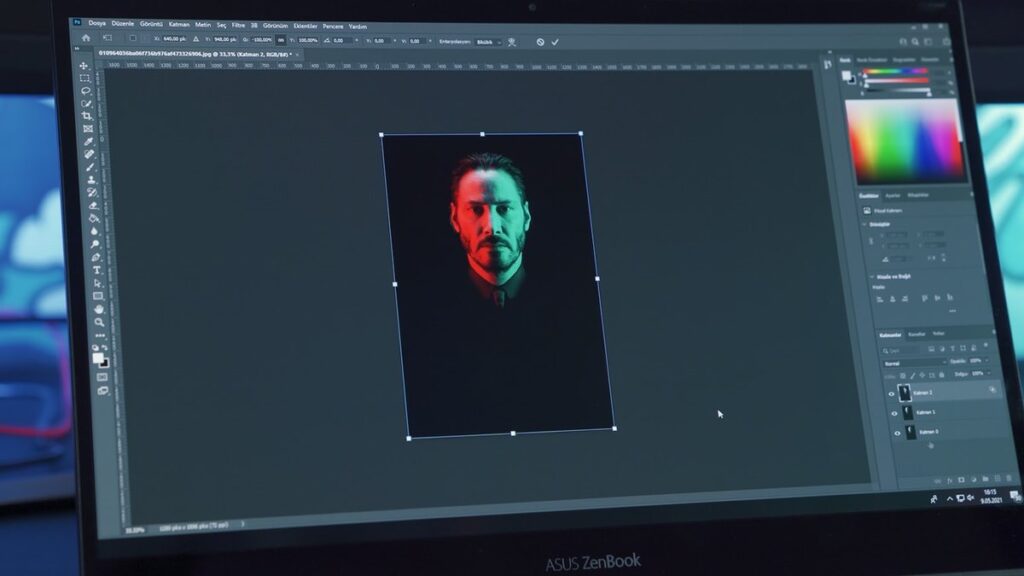Image resolution: width=1024 pixels, height=576 pixels.
Task: Select the Brush tool
Action: pos(90,167)
